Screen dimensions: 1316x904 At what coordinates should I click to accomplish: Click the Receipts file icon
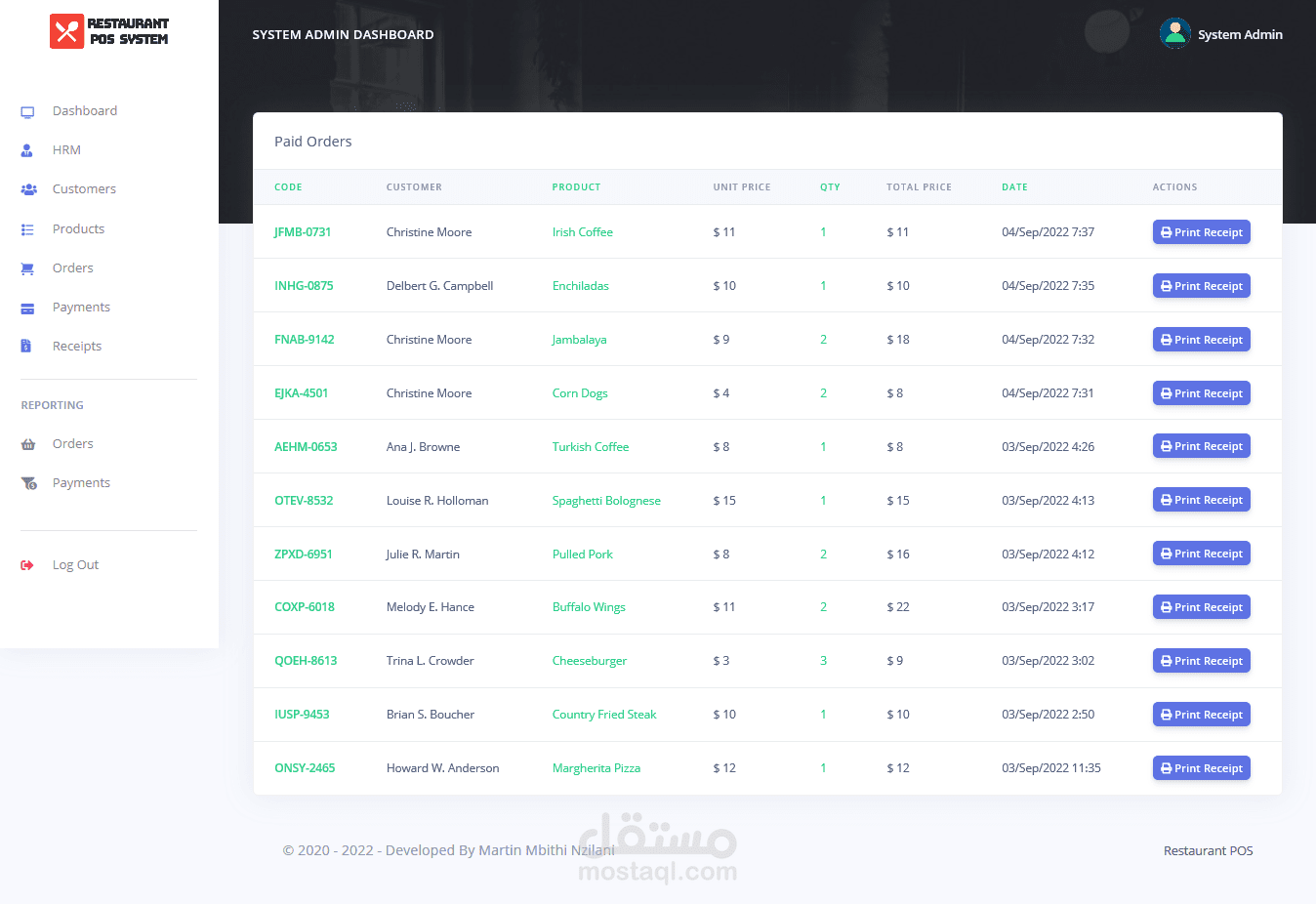(26, 346)
